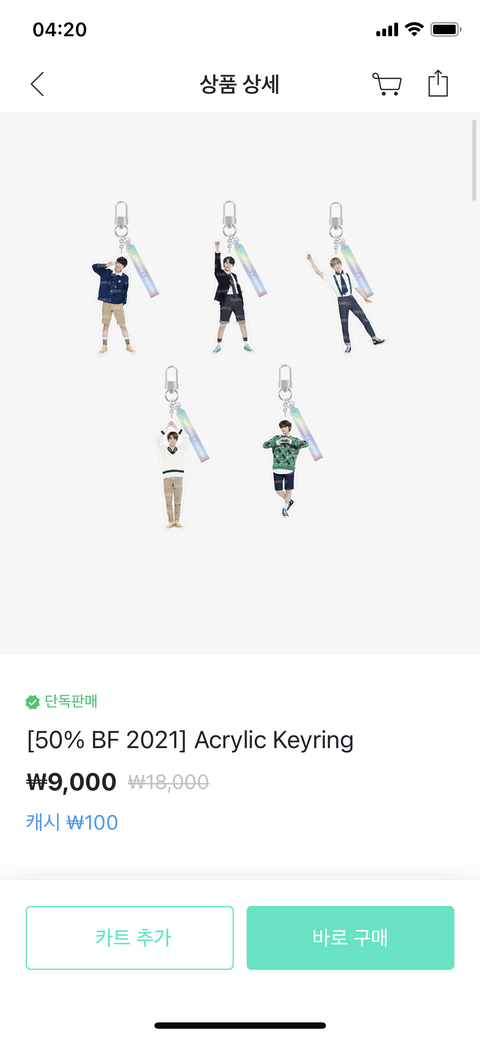Click 바로 구매 button

[x=350, y=938]
